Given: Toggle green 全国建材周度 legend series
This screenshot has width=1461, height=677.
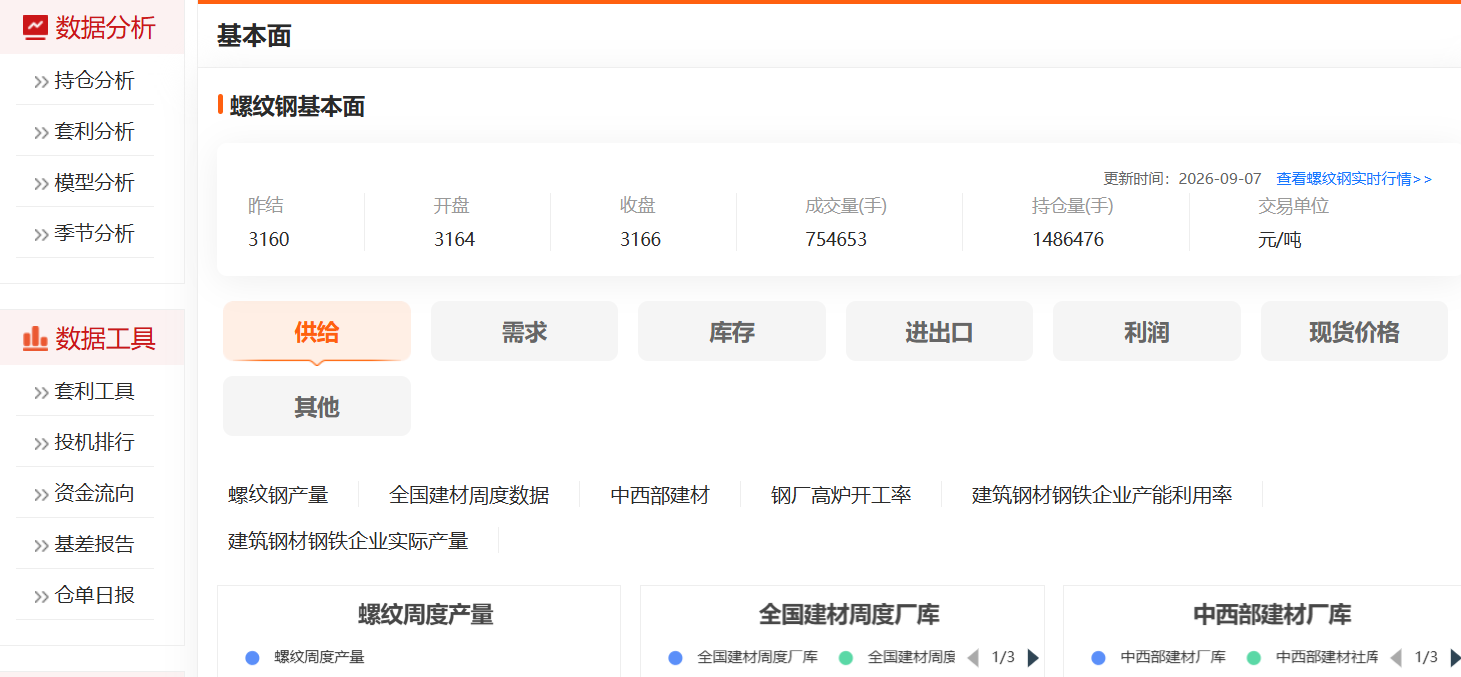Looking at the screenshot, I should click(x=897, y=657).
